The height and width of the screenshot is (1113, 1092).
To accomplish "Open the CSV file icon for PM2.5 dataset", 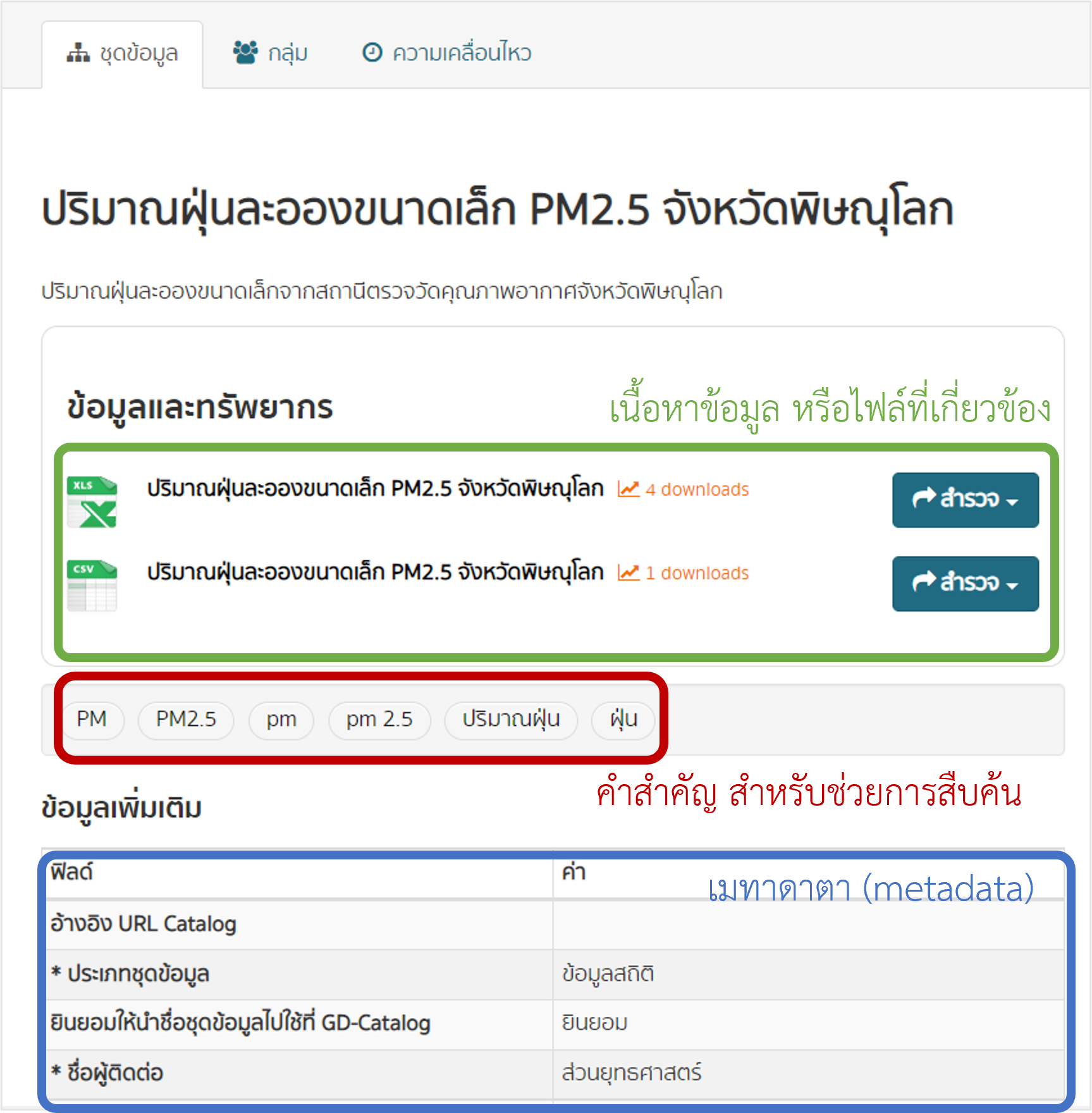I will tap(93, 585).
